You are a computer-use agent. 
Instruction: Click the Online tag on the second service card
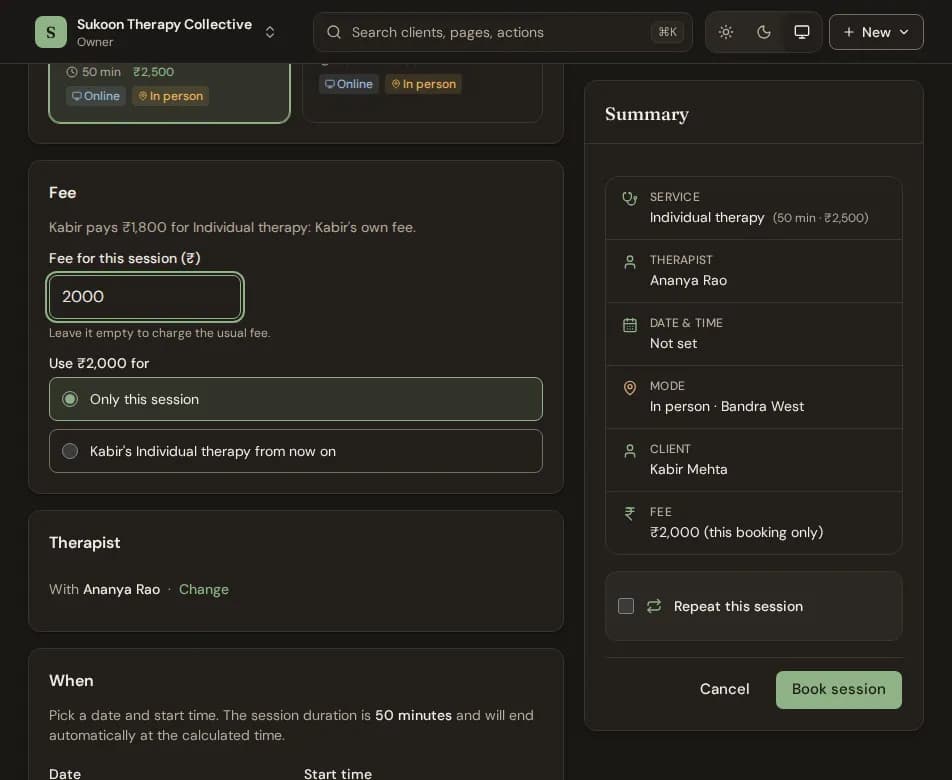click(348, 84)
